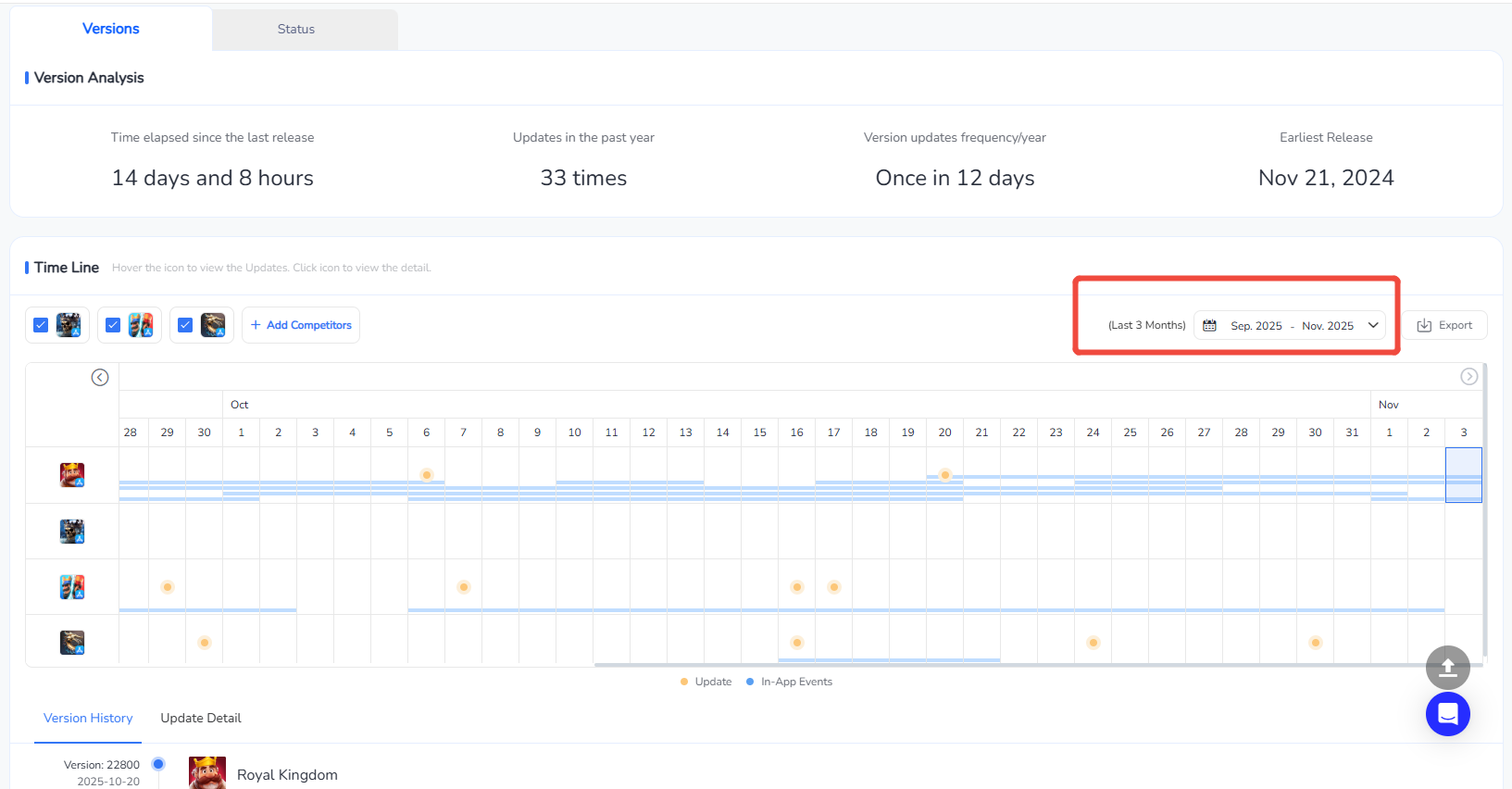The image size is (1512, 789).
Task: Click the gray scroll-to-top arrow button
Action: [1447, 667]
